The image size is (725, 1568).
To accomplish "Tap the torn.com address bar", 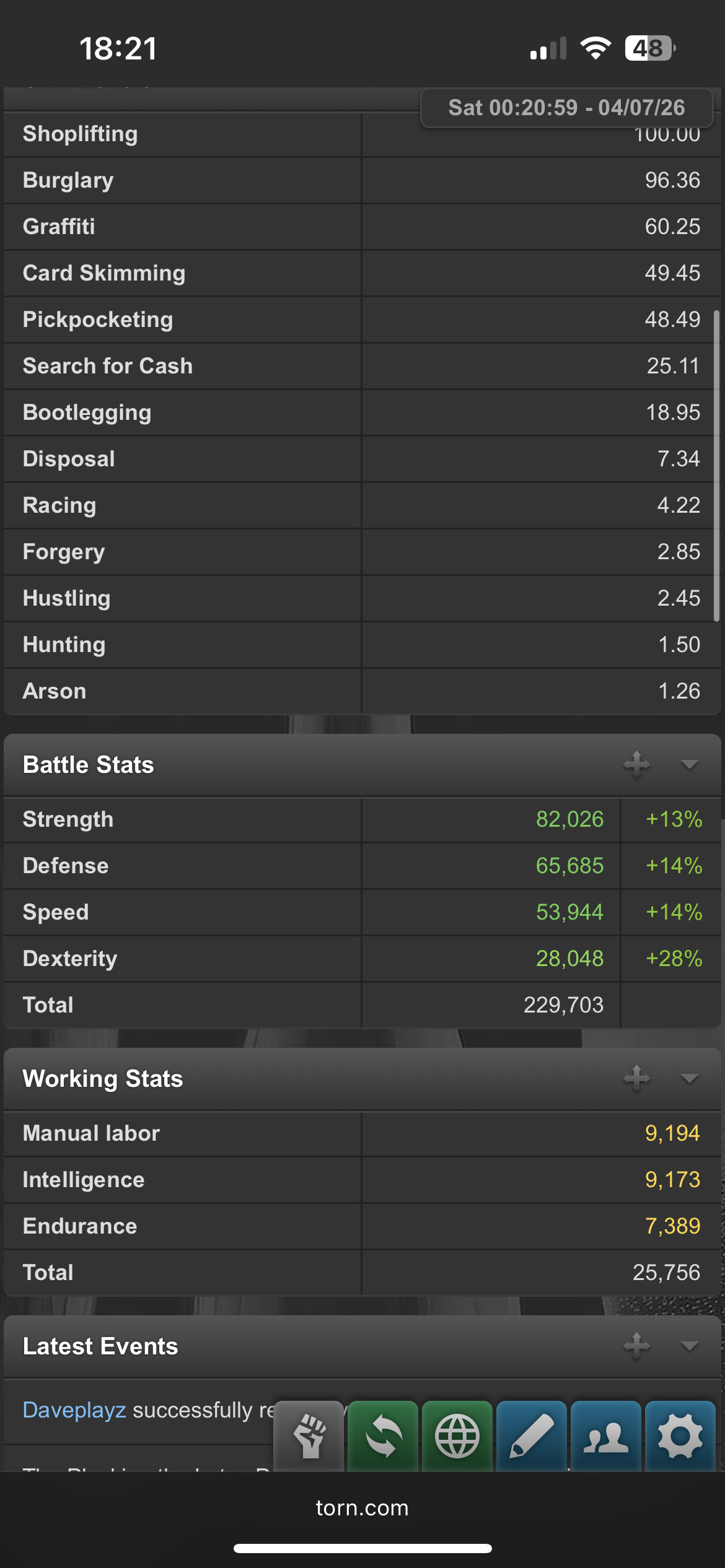I will click(362, 1508).
